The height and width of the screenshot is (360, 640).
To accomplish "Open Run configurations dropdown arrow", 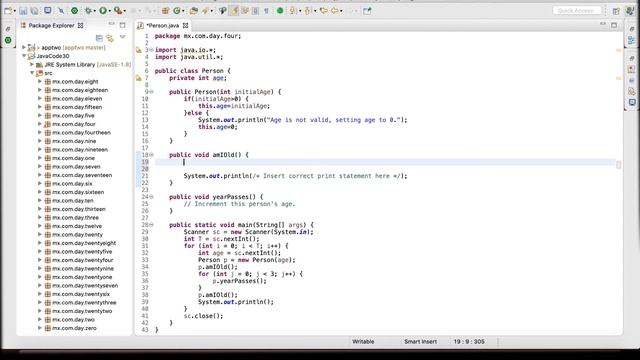I will pos(109,11).
